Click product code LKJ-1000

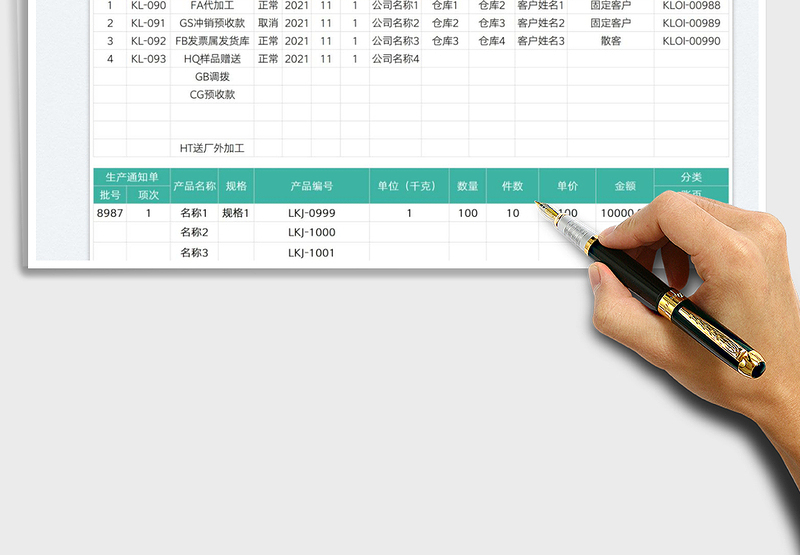pos(312,233)
